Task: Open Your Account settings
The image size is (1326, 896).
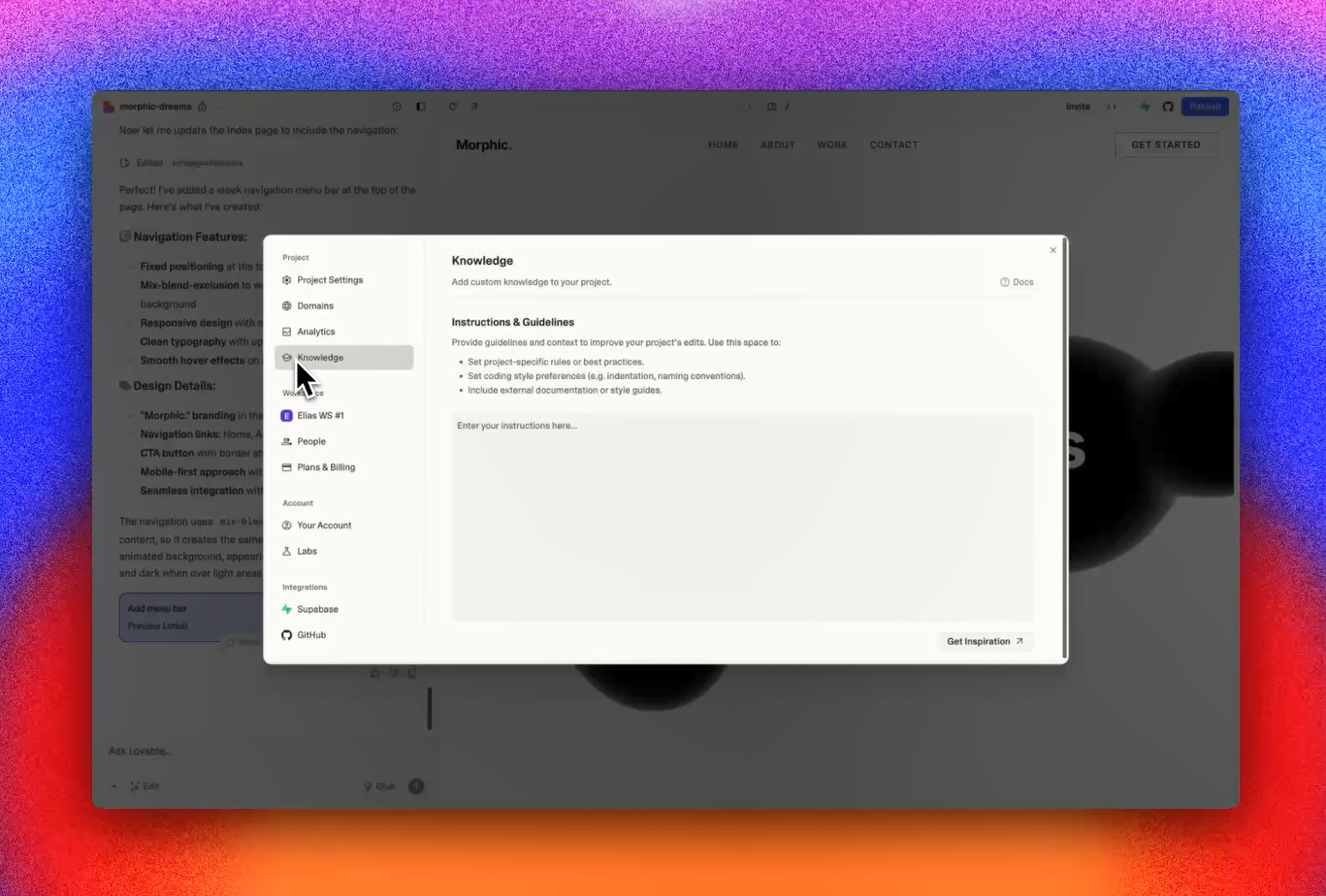Action: tap(343, 526)
